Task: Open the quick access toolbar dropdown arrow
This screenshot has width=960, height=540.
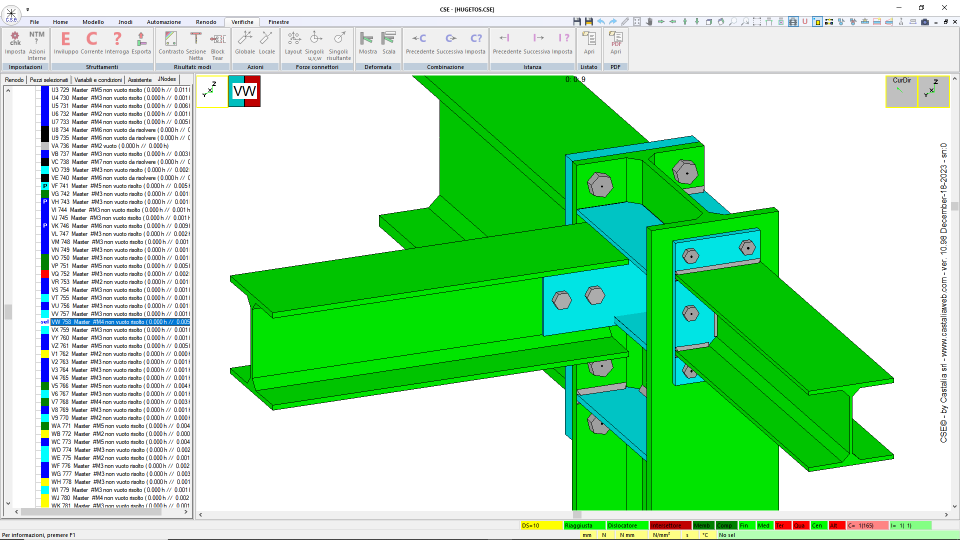Action: (28, 10)
